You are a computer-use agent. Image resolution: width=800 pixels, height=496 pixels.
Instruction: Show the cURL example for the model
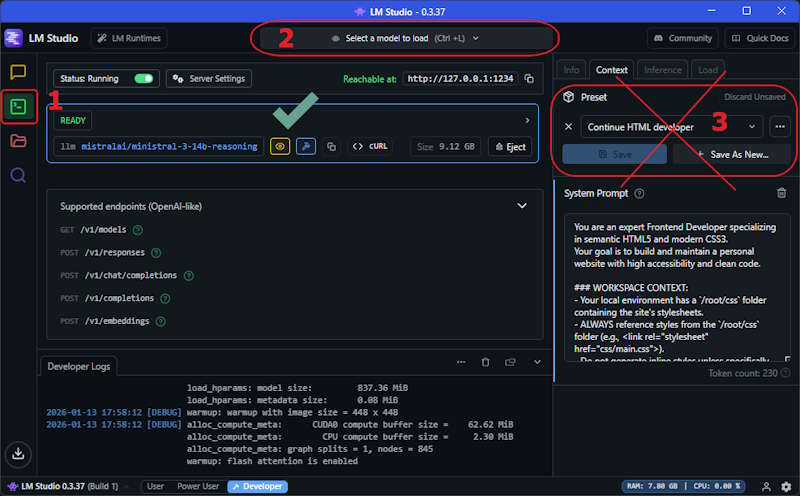point(370,146)
